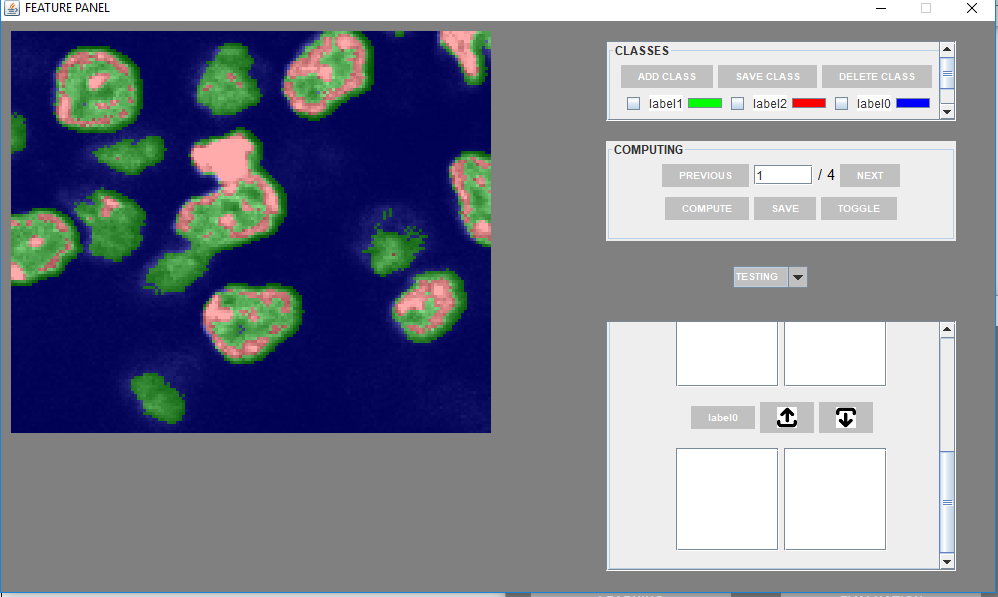Pick the blue label0 color swatch
This screenshot has width=998, height=597.
click(913, 103)
